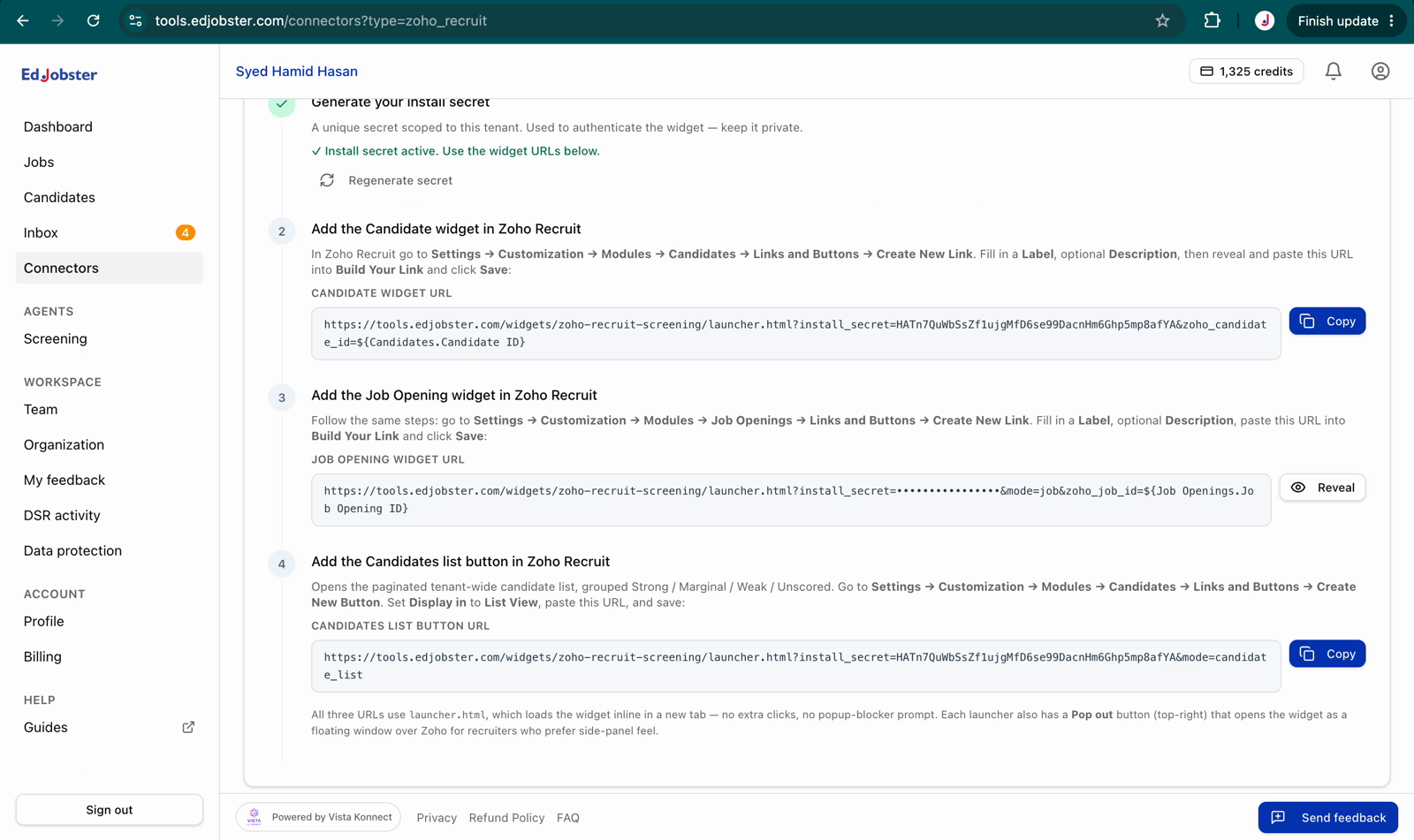Open Team under Workspace

[x=110, y=409]
